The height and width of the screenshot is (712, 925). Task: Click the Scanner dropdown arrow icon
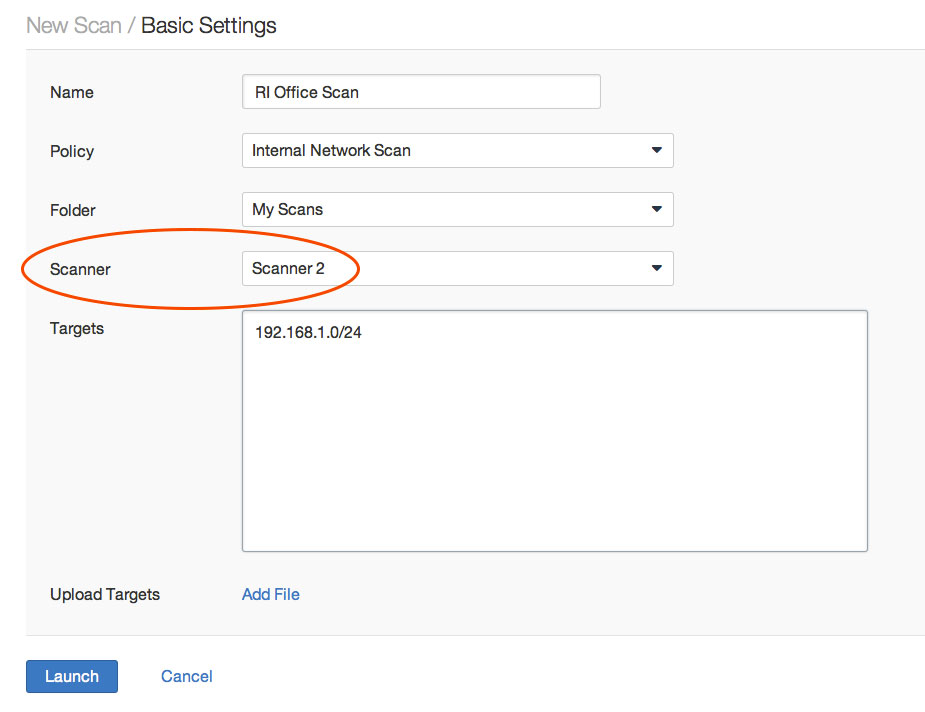coord(657,268)
